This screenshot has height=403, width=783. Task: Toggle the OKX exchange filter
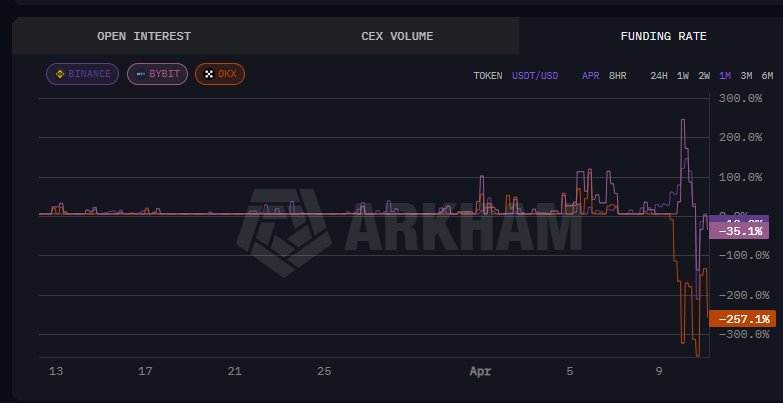220,74
